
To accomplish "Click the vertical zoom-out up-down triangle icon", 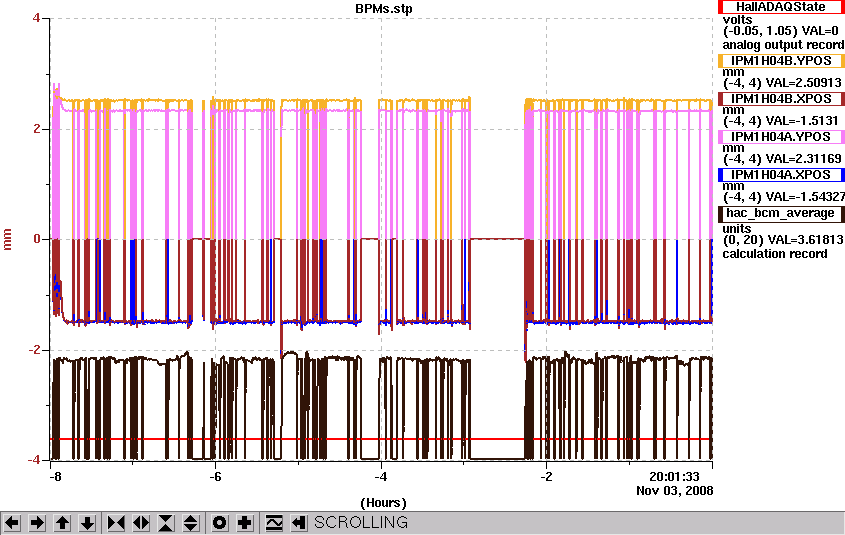I will (x=191, y=523).
